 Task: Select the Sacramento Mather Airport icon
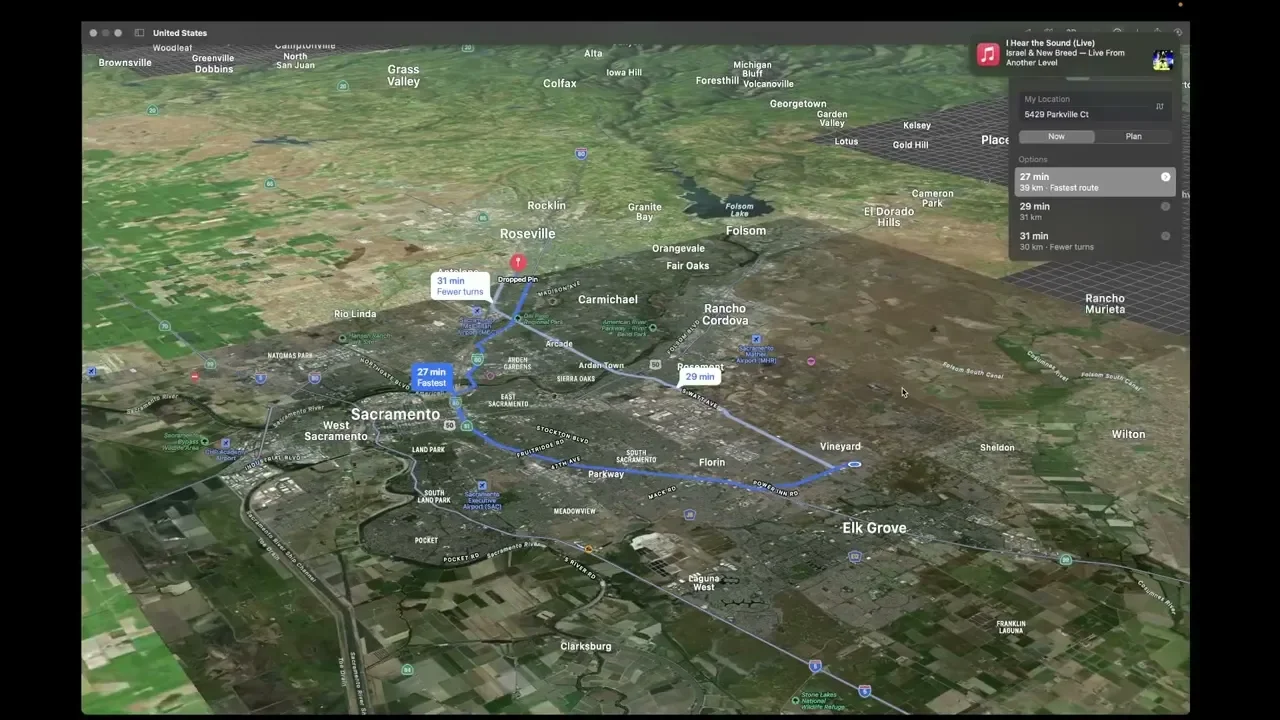[756, 340]
